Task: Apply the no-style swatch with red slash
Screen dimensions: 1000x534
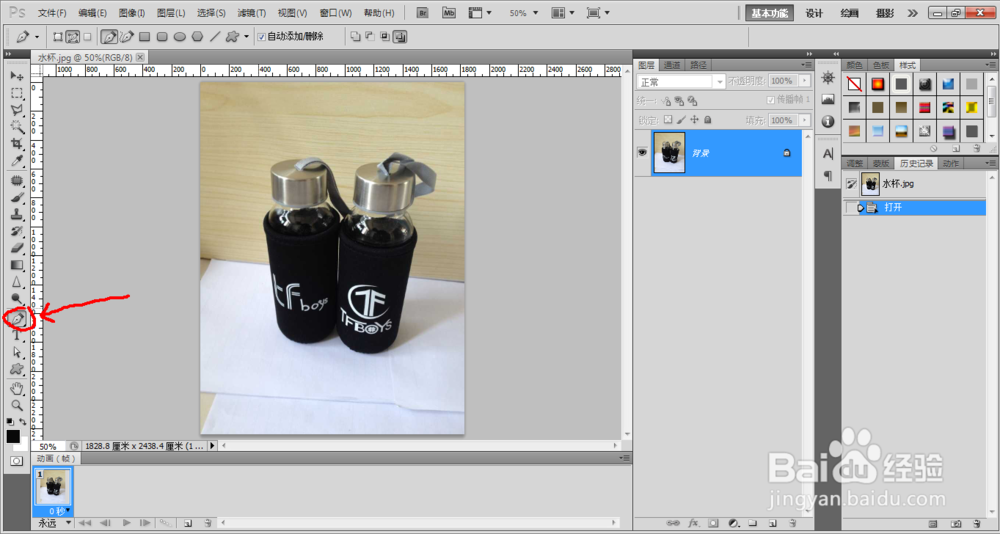Action: coord(854,84)
